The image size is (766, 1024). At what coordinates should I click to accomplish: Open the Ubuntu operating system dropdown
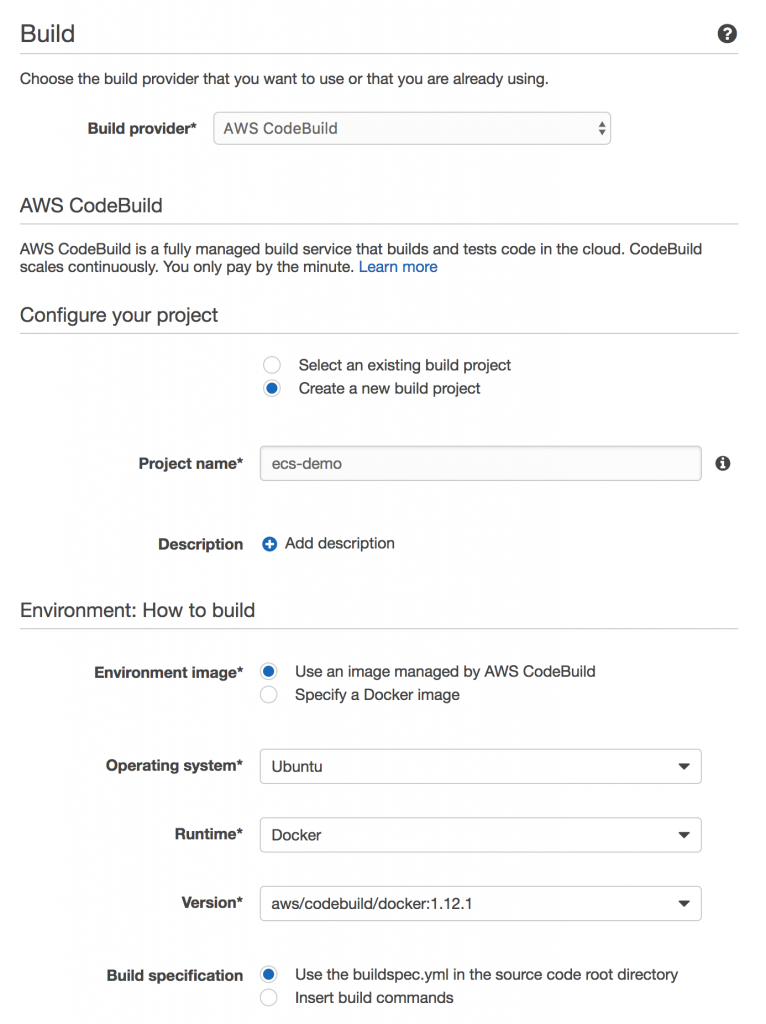click(x=481, y=767)
